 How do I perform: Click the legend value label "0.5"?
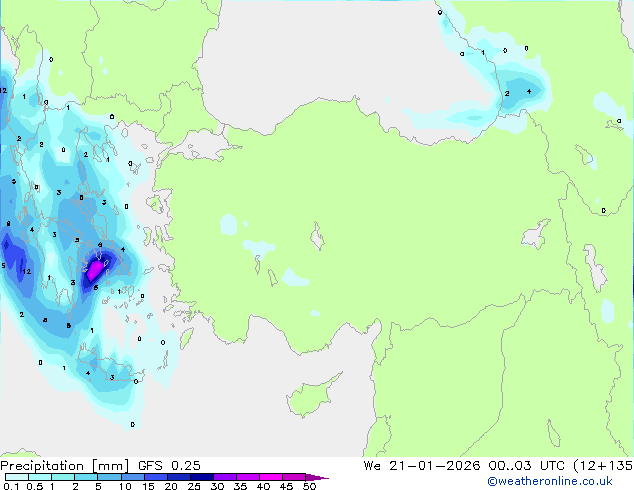(x=34, y=486)
